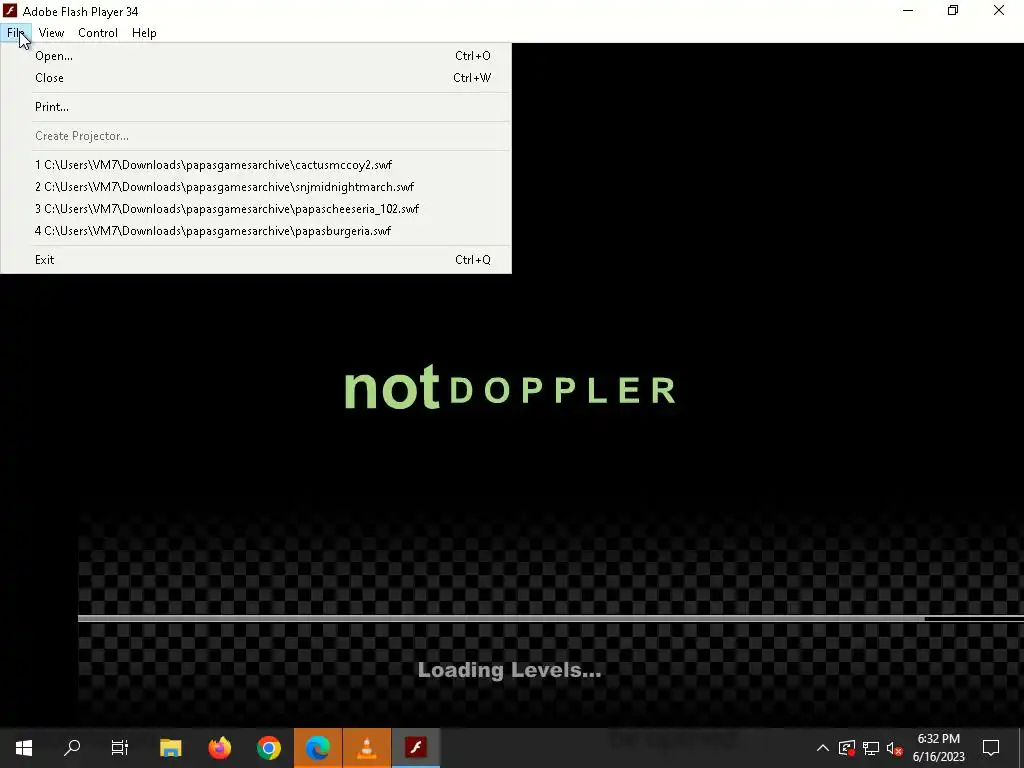Launch Google Chrome from the taskbar
Viewport: 1024px width, 768px height.
tap(268, 748)
